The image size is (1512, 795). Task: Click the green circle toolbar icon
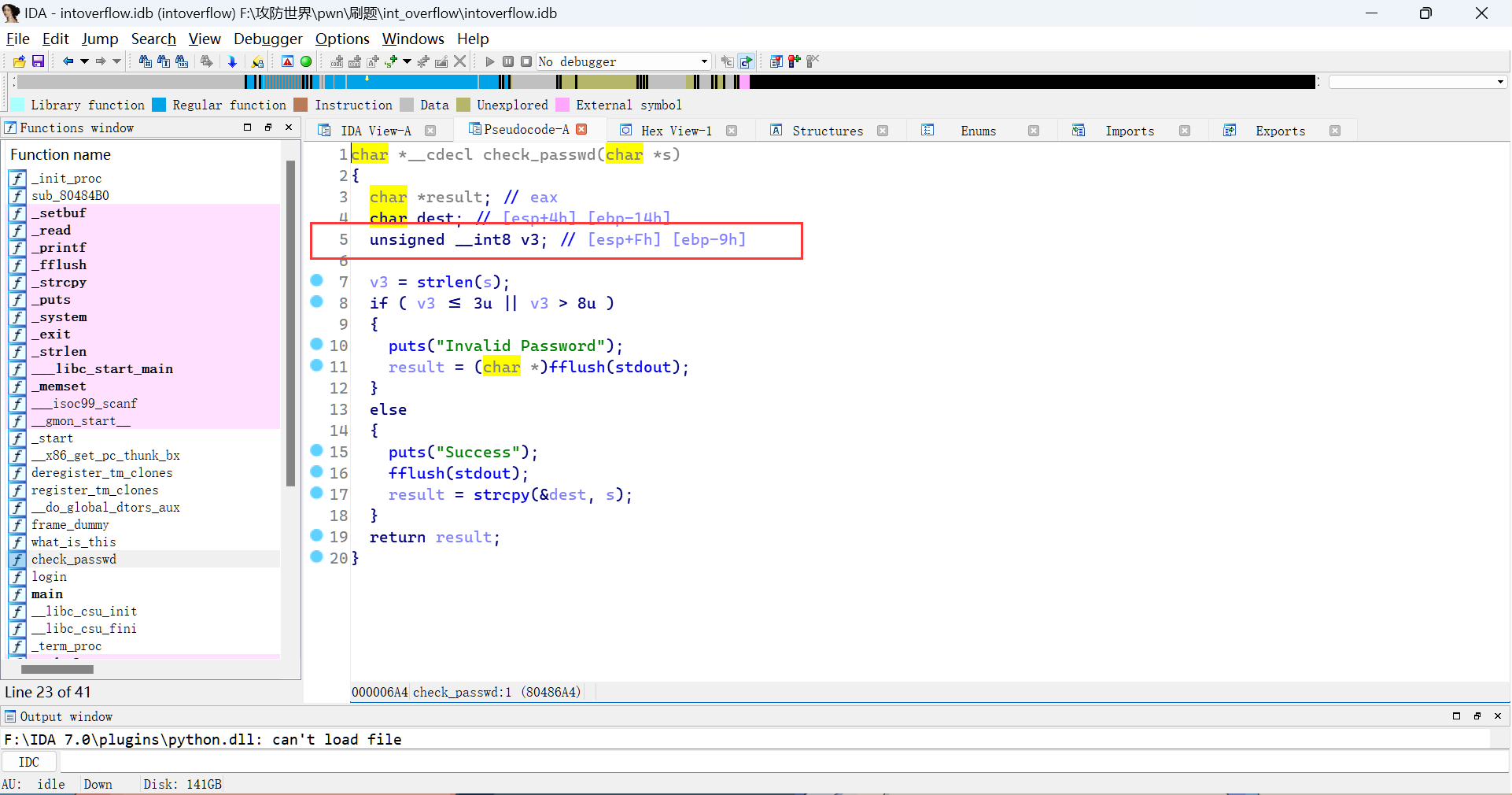click(306, 61)
